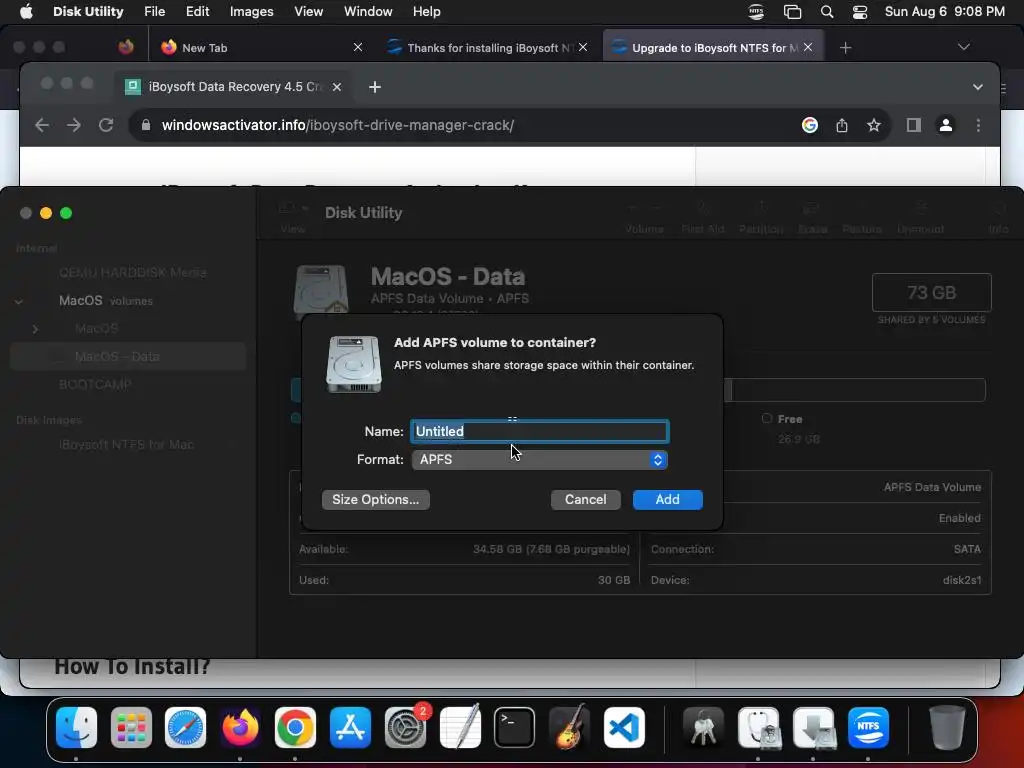Click the Google icon in address bar

pyautogui.click(x=810, y=125)
